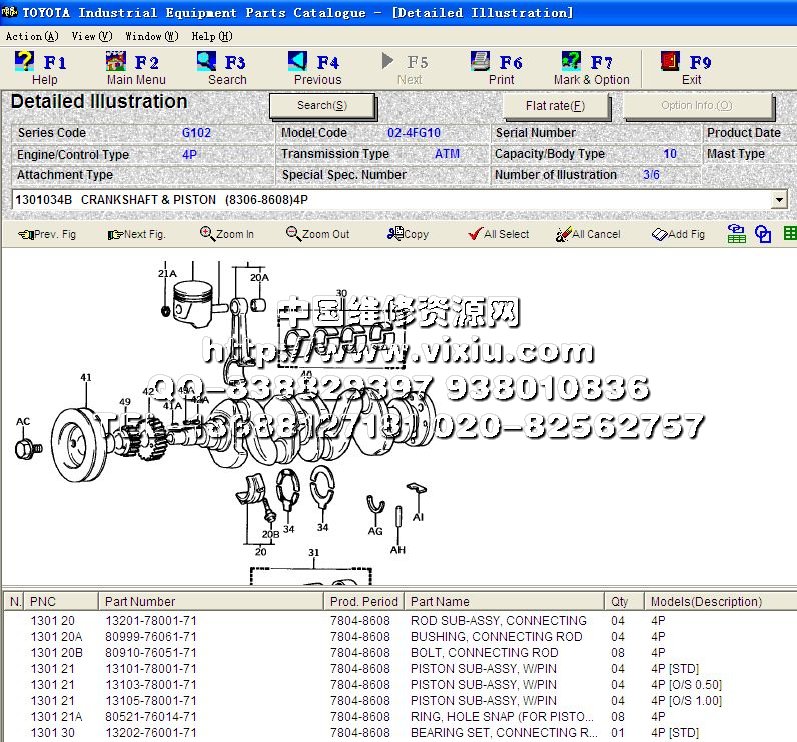Go to Next Fig.
Image resolution: width=797 pixels, height=742 pixels.
click(x=136, y=234)
